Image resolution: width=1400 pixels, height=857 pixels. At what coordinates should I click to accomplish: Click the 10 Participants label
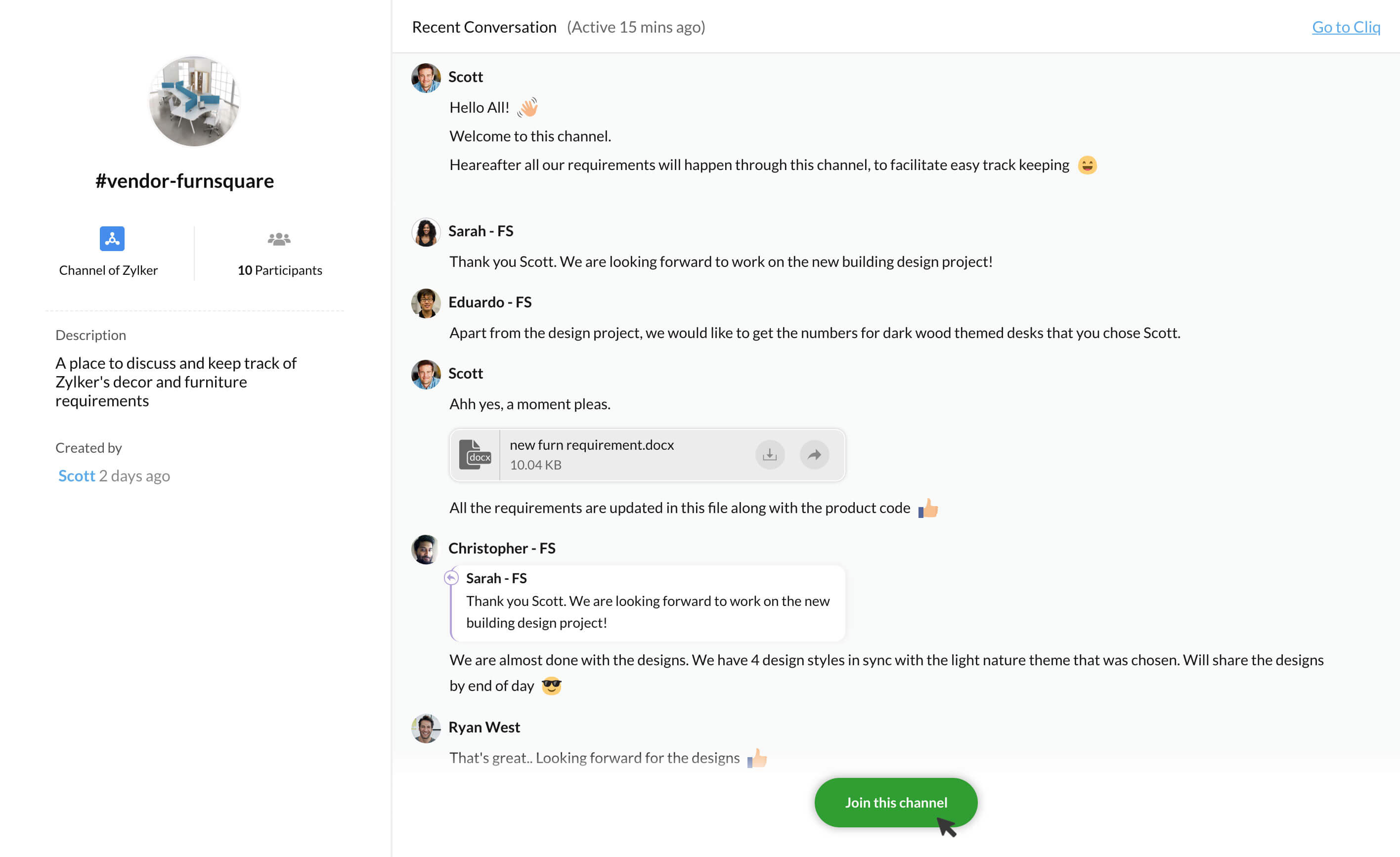pyautogui.click(x=279, y=270)
